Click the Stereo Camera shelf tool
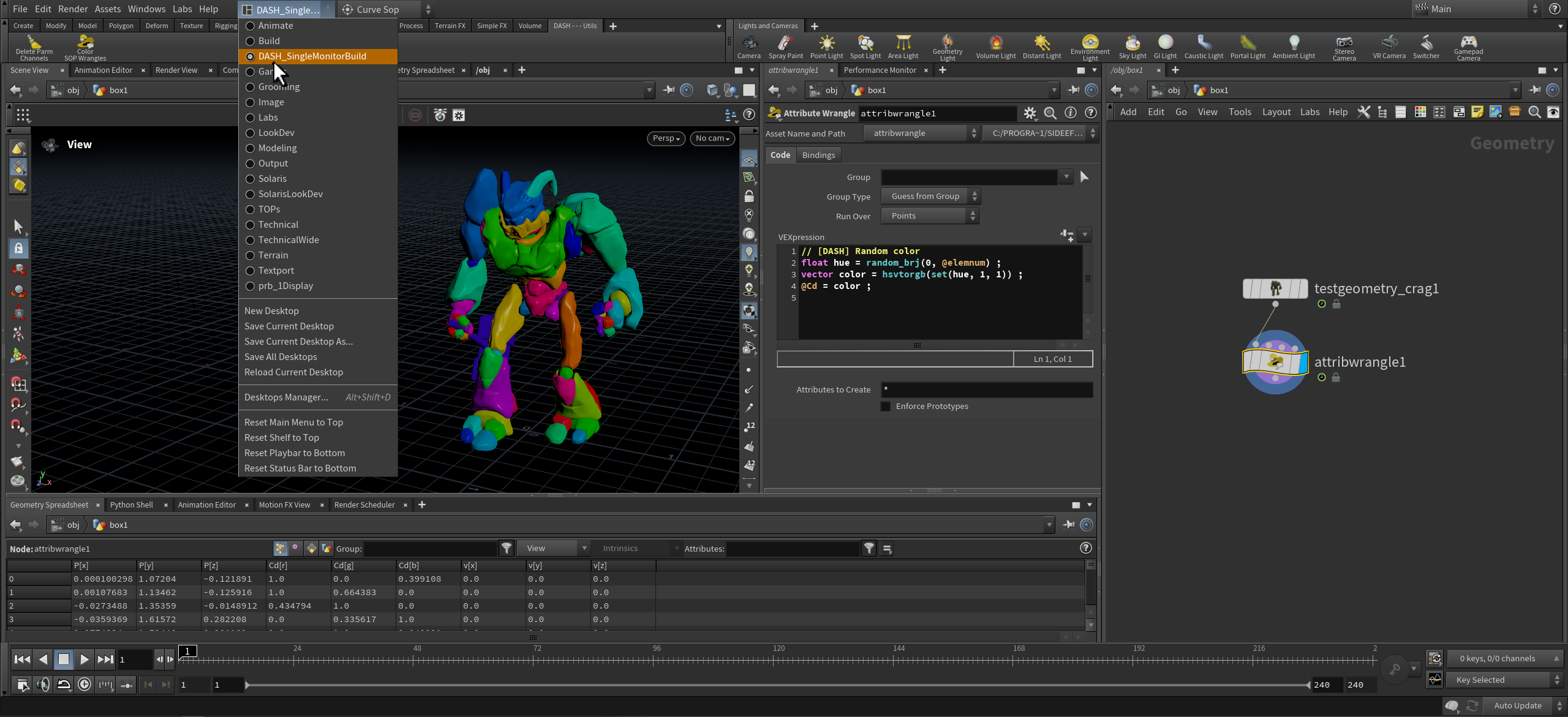The height and width of the screenshot is (717, 1568). [x=1344, y=48]
